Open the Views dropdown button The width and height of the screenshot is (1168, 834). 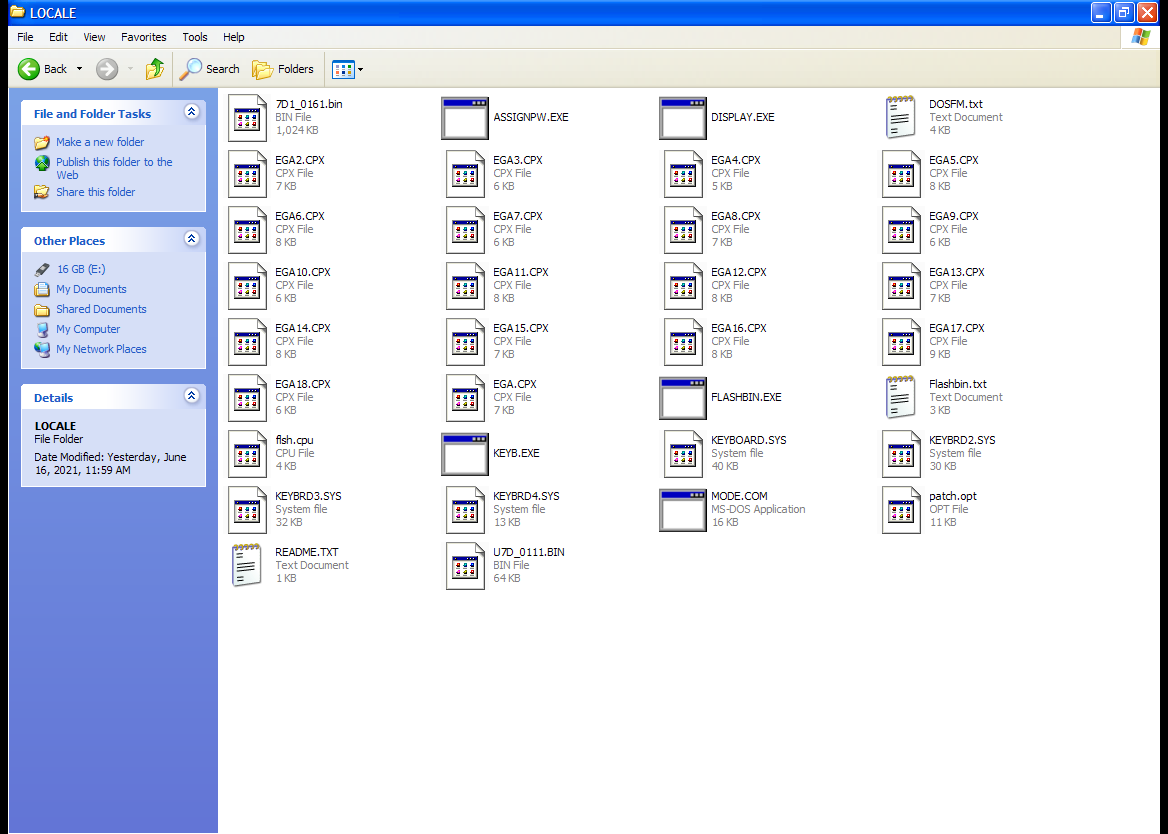point(348,69)
